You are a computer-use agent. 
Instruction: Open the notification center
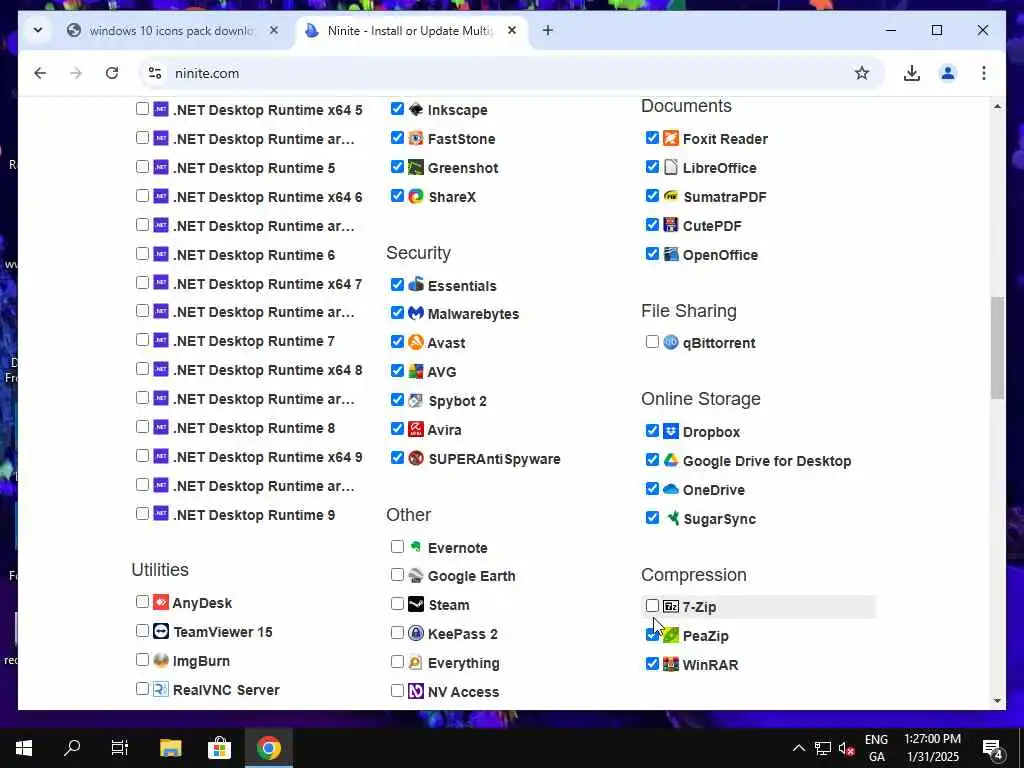[x=993, y=748]
